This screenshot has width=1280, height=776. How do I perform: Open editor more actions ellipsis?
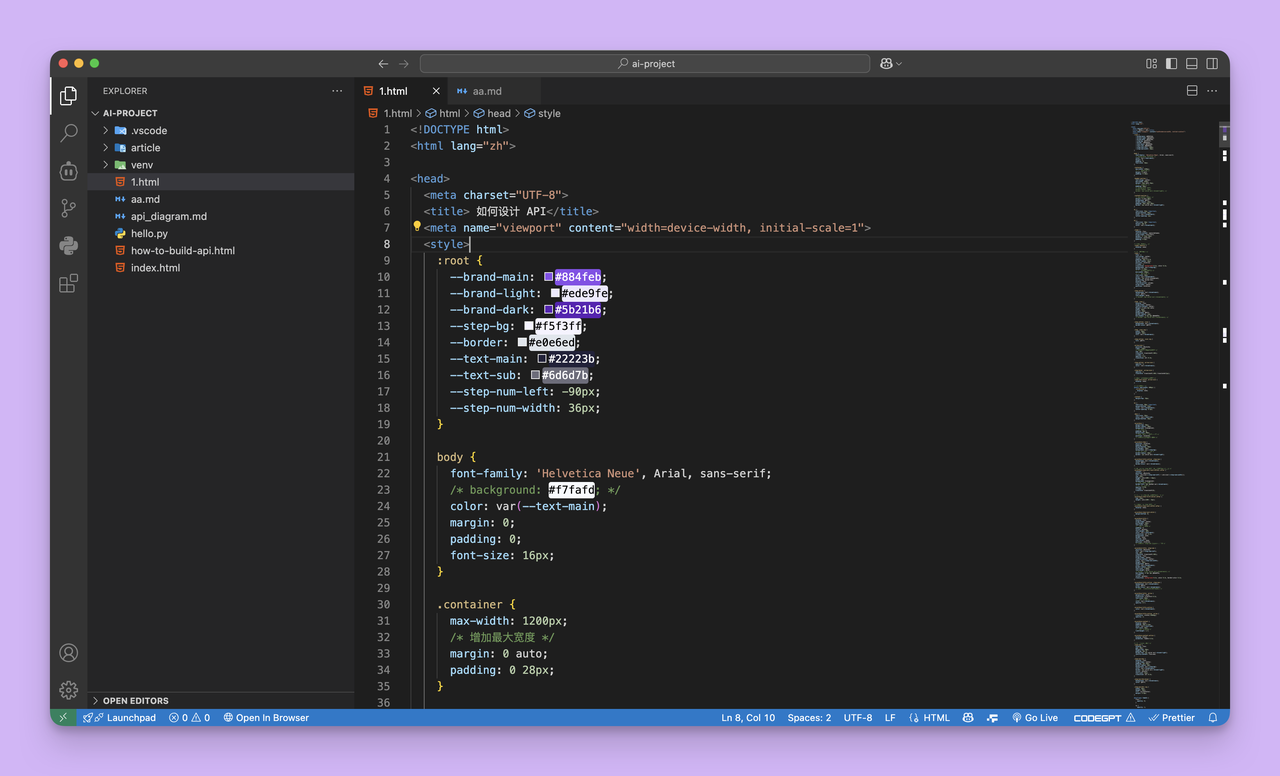(x=1213, y=91)
